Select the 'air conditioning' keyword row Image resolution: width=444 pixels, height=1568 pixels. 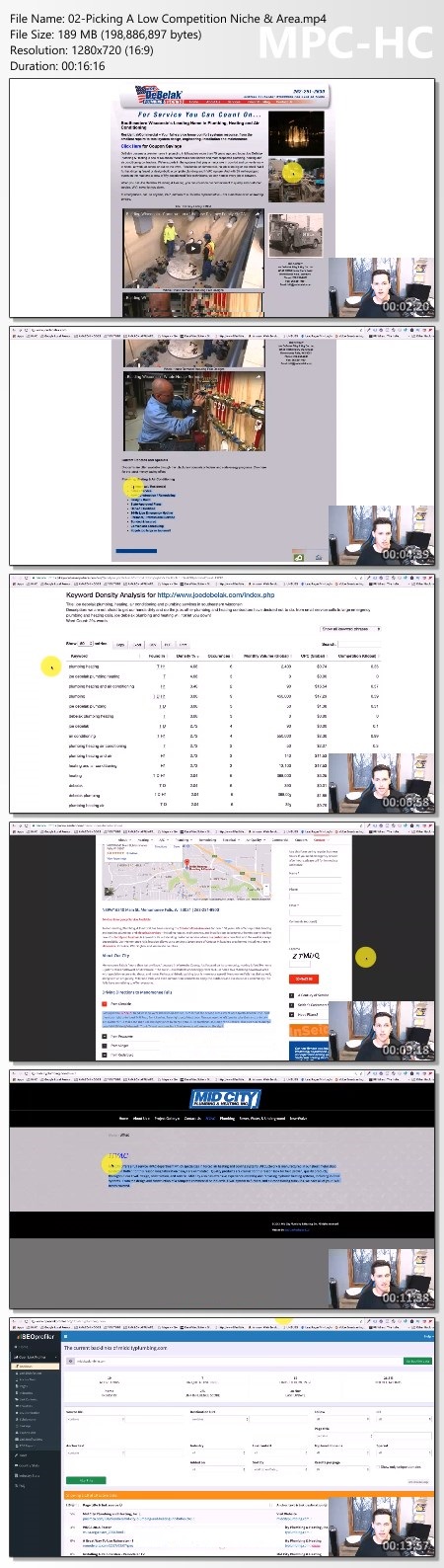(223, 736)
